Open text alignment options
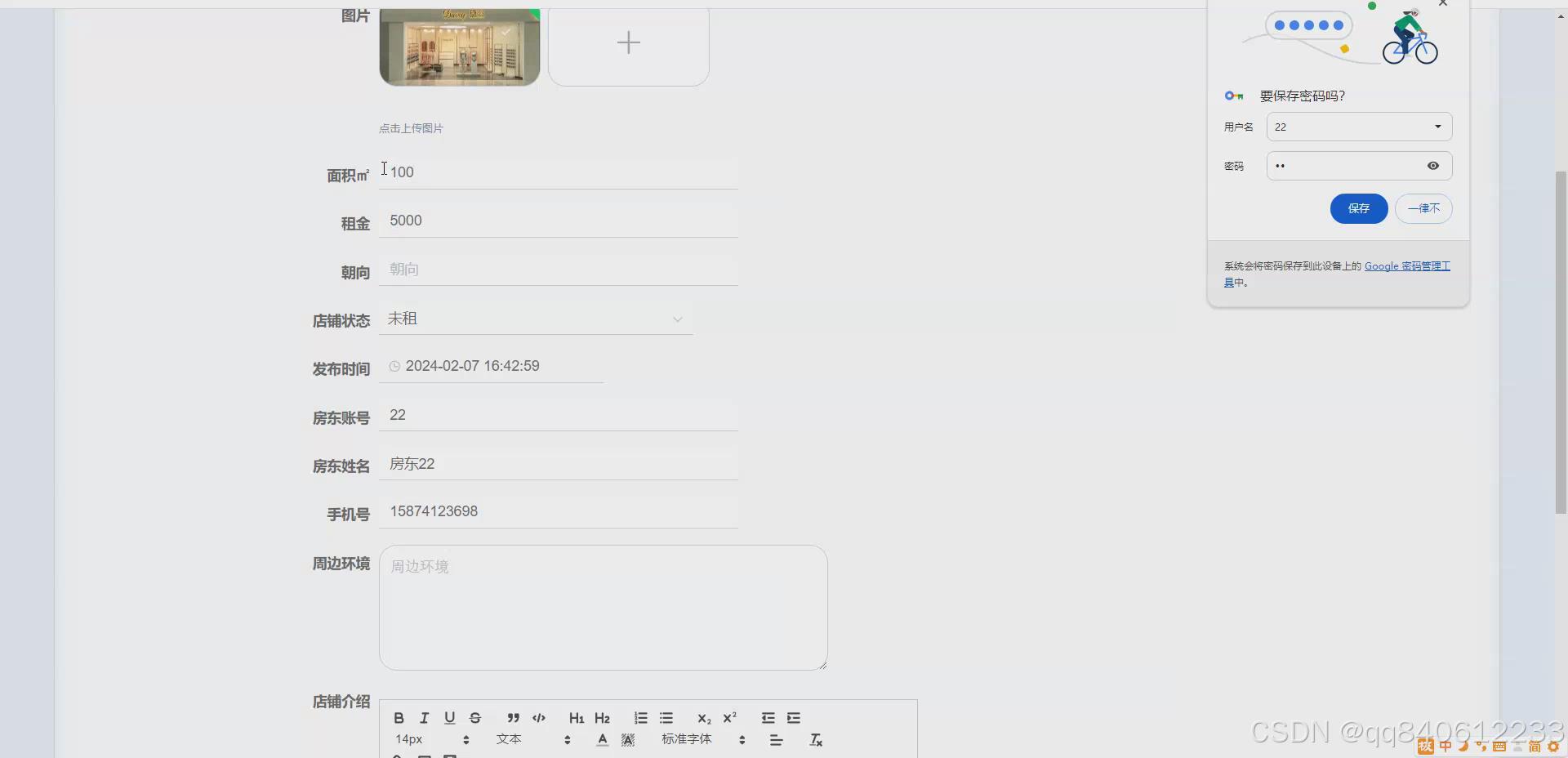The width and height of the screenshot is (1568, 758). point(776,740)
